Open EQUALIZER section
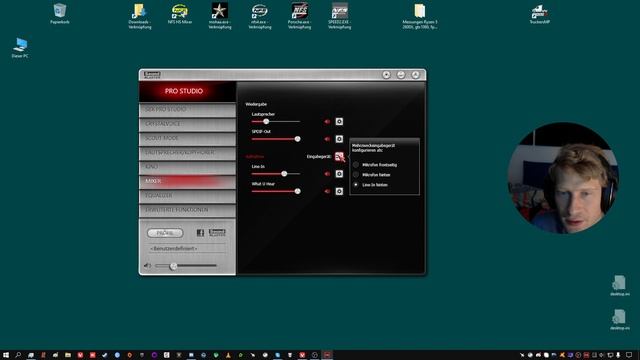This screenshot has width=640, height=360. pyautogui.click(x=187, y=196)
